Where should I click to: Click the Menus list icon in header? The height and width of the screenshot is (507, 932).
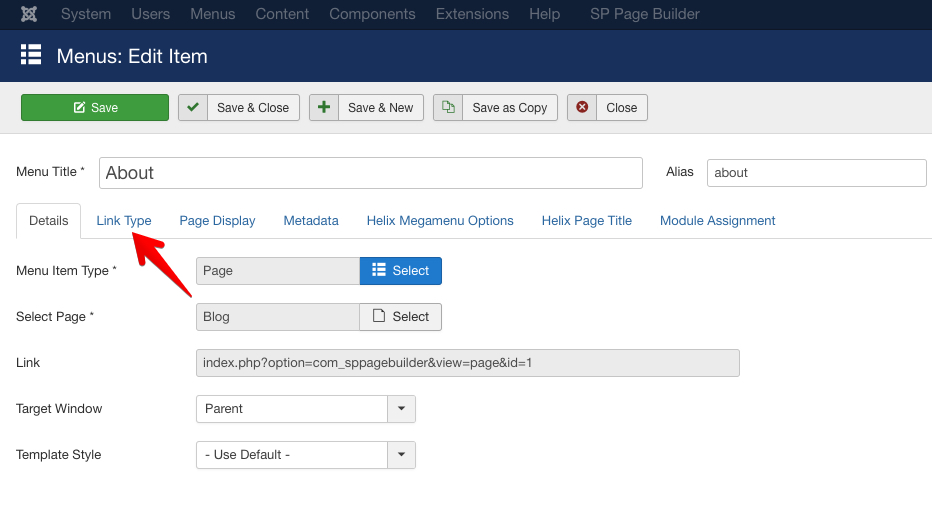coord(31,55)
